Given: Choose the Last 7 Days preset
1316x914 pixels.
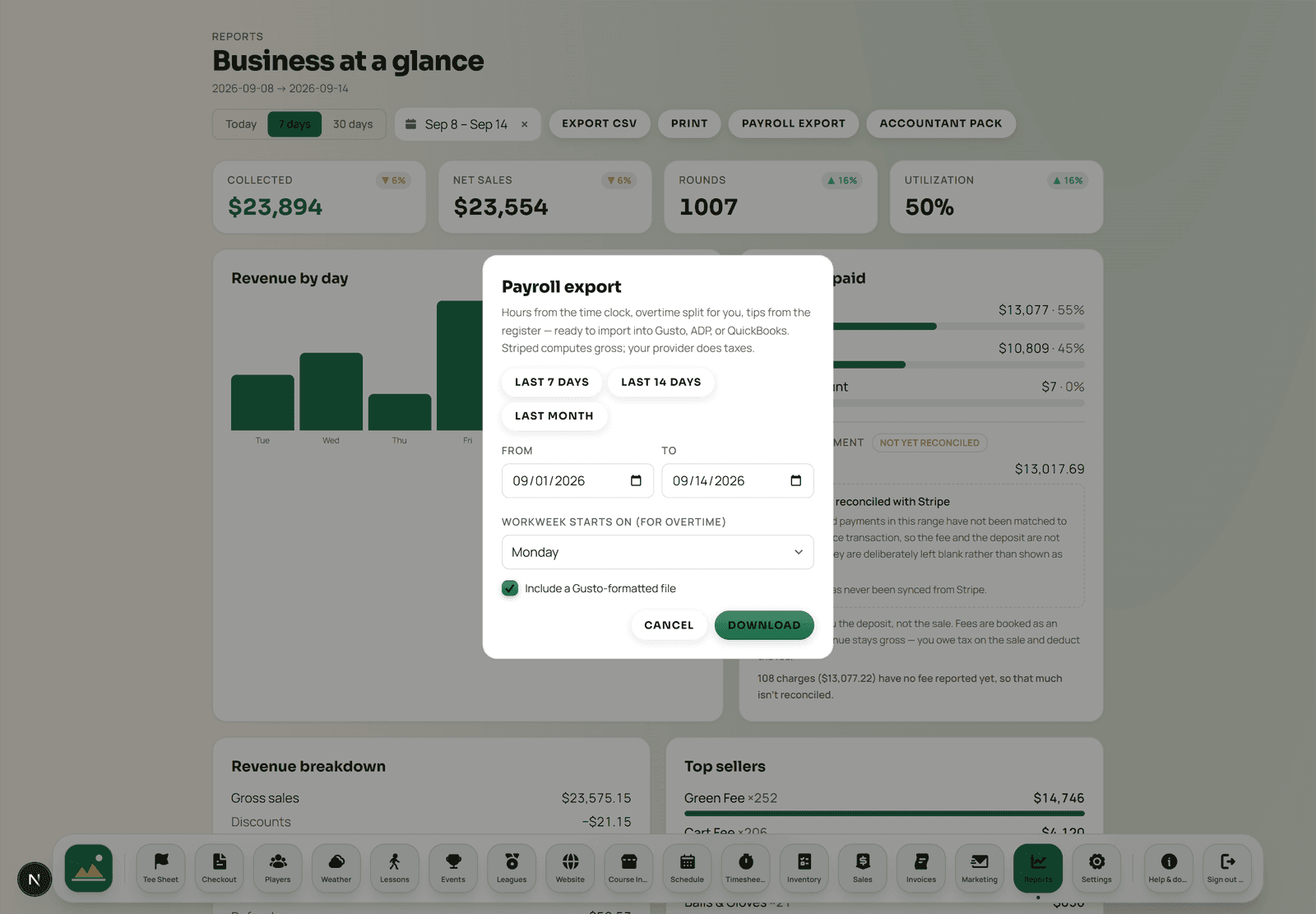Looking at the screenshot, I should pos(552,382).
